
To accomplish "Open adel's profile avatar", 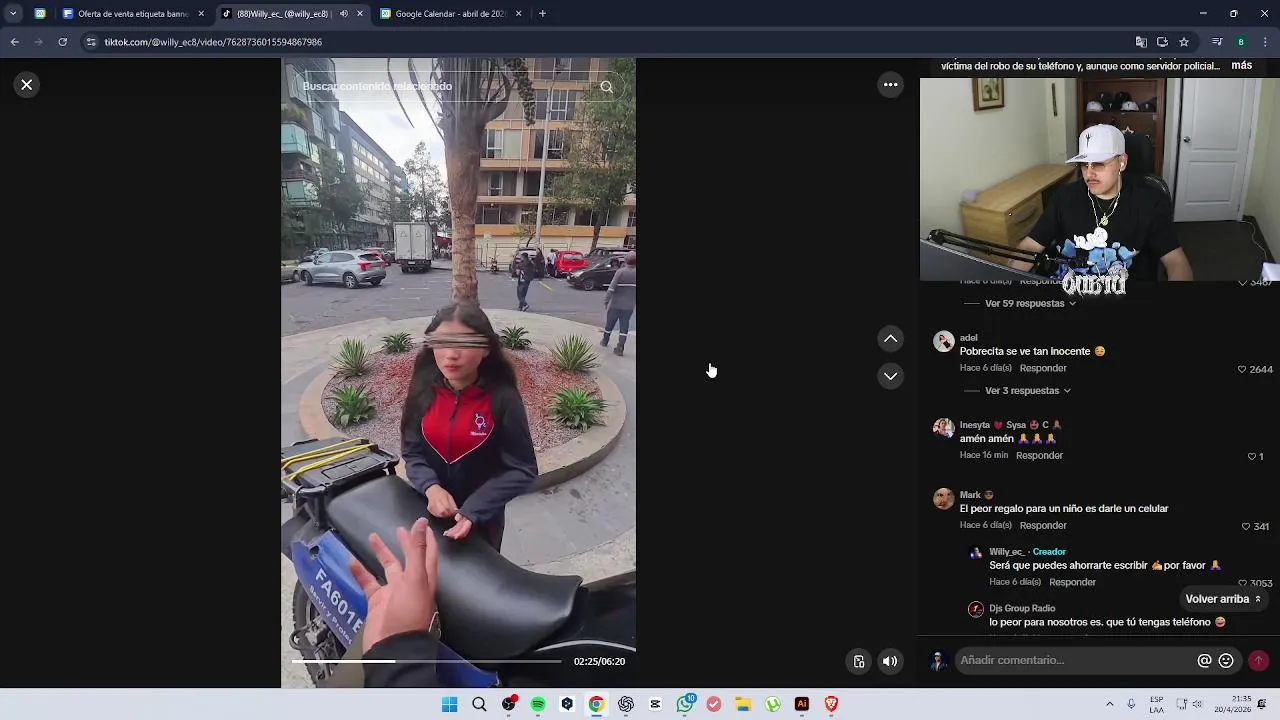I will click(943, 341).
